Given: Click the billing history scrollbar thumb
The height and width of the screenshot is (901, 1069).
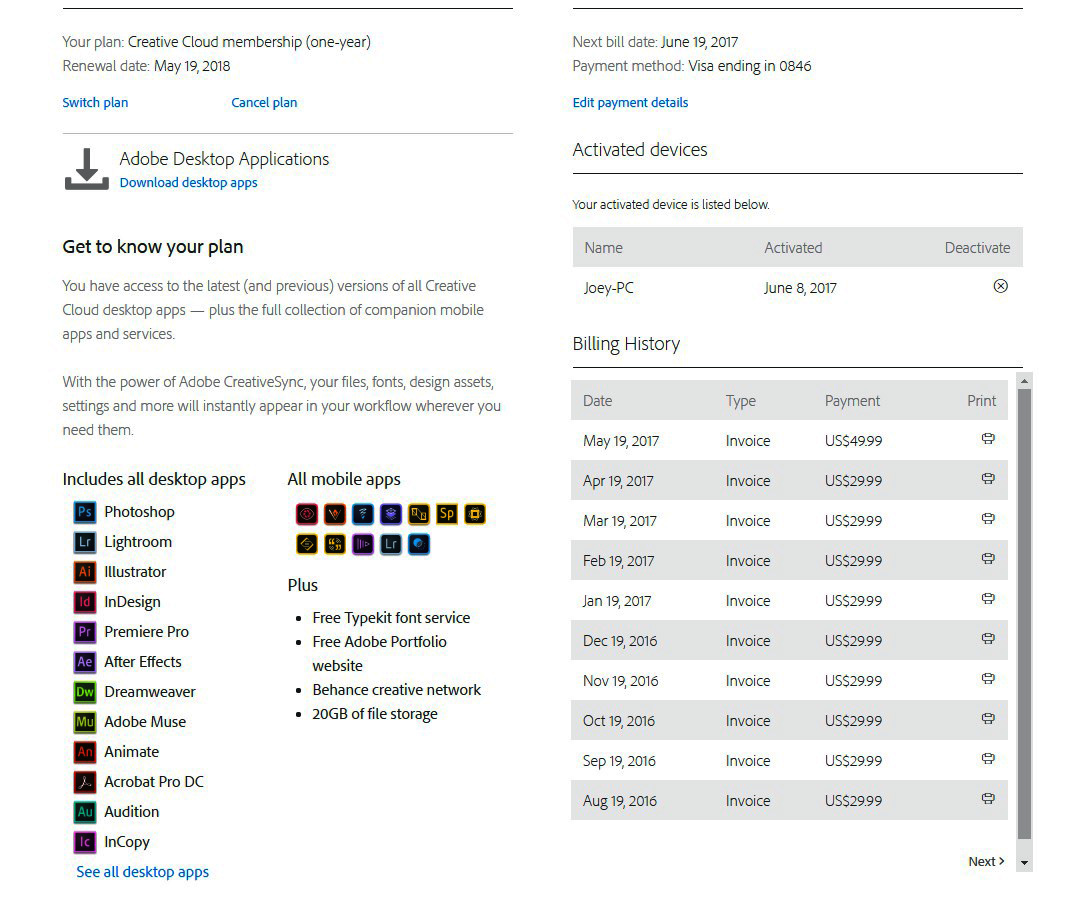Looking at the screenshot, I should pos(1024,613).
